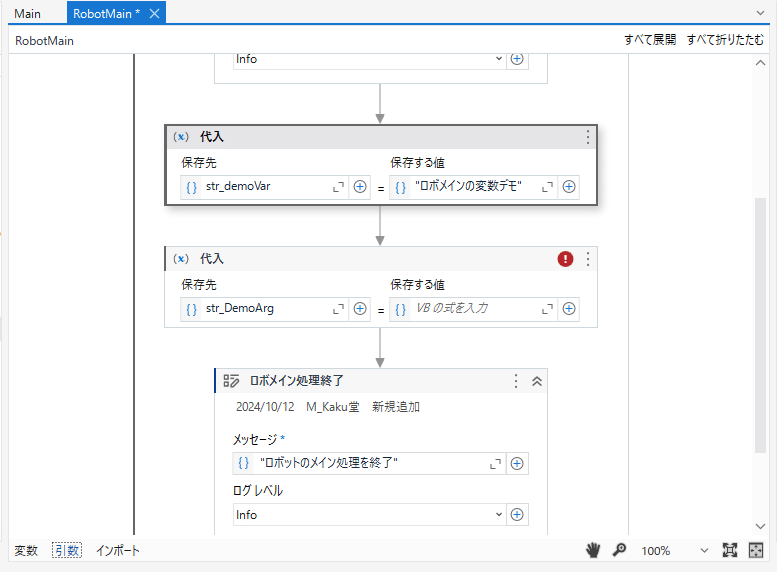Click the "ロボメインの変数デモ" value field
Viewport: 777px width, 572px height.
[475, 186]
